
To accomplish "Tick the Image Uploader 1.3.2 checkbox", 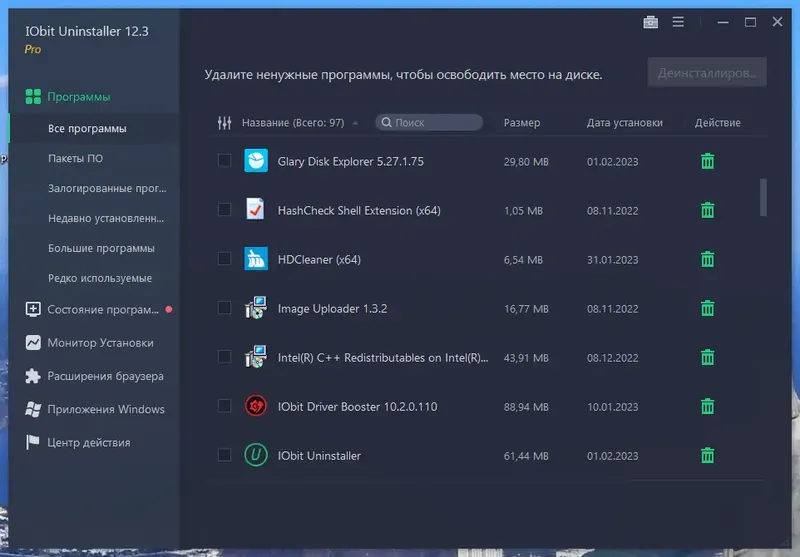I will [224, 308].
